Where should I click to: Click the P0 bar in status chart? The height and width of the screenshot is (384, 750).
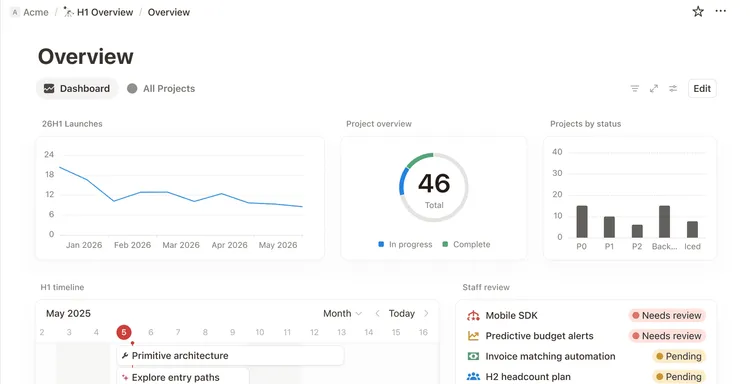(582, 221)
